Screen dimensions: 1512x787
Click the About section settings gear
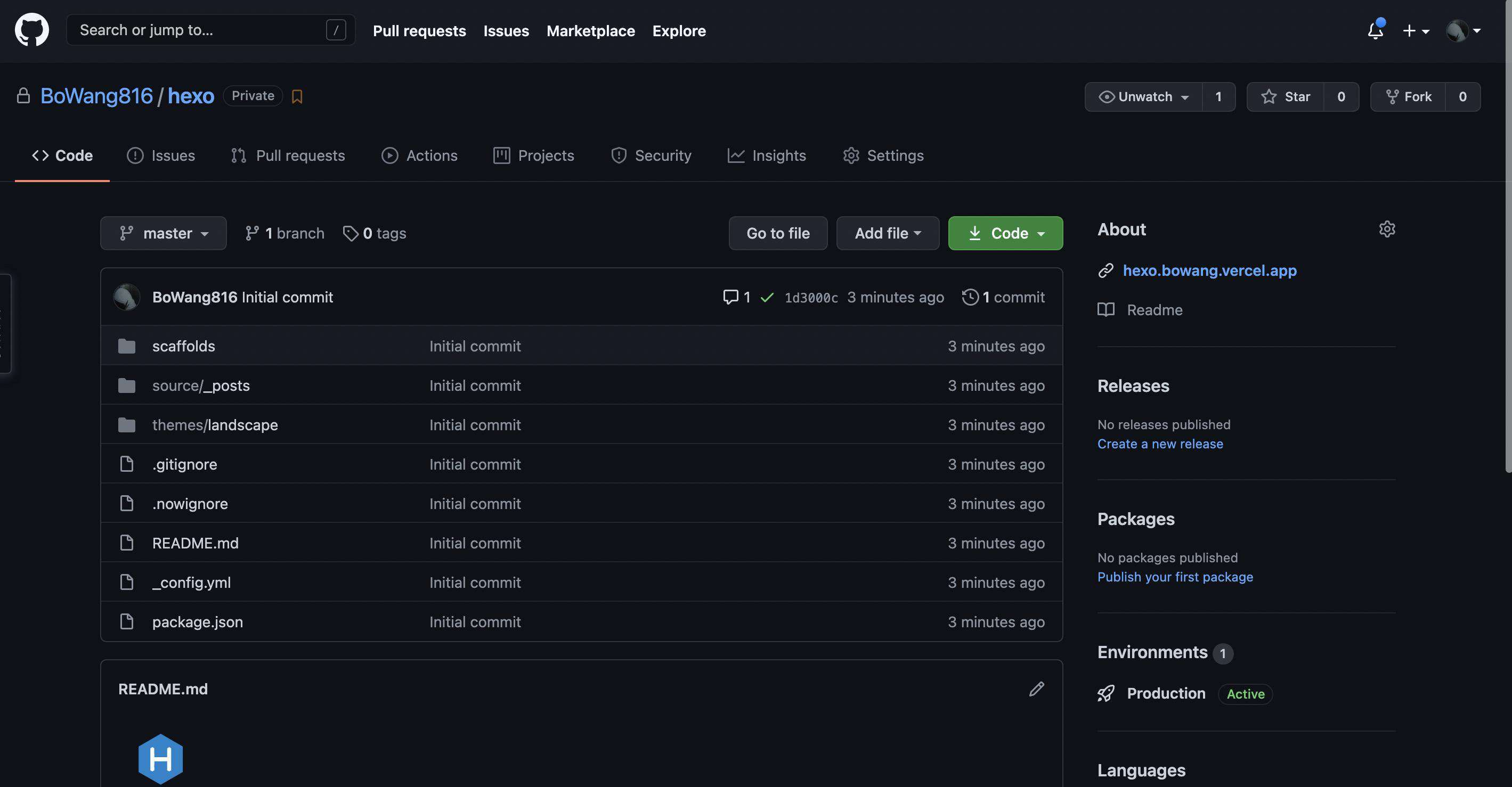1386,229
